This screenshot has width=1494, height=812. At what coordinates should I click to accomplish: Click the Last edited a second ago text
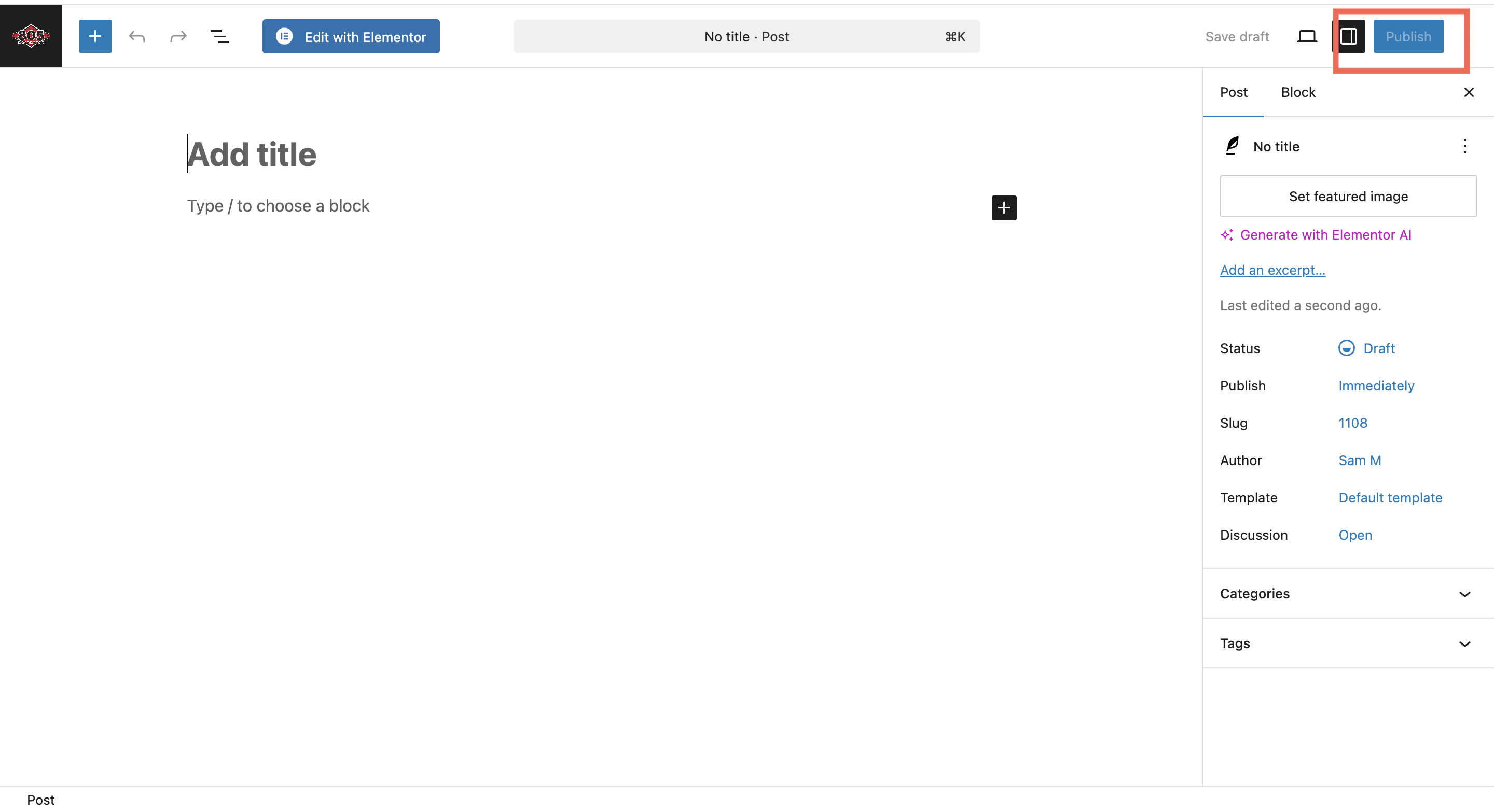(x=1301, y=305)
